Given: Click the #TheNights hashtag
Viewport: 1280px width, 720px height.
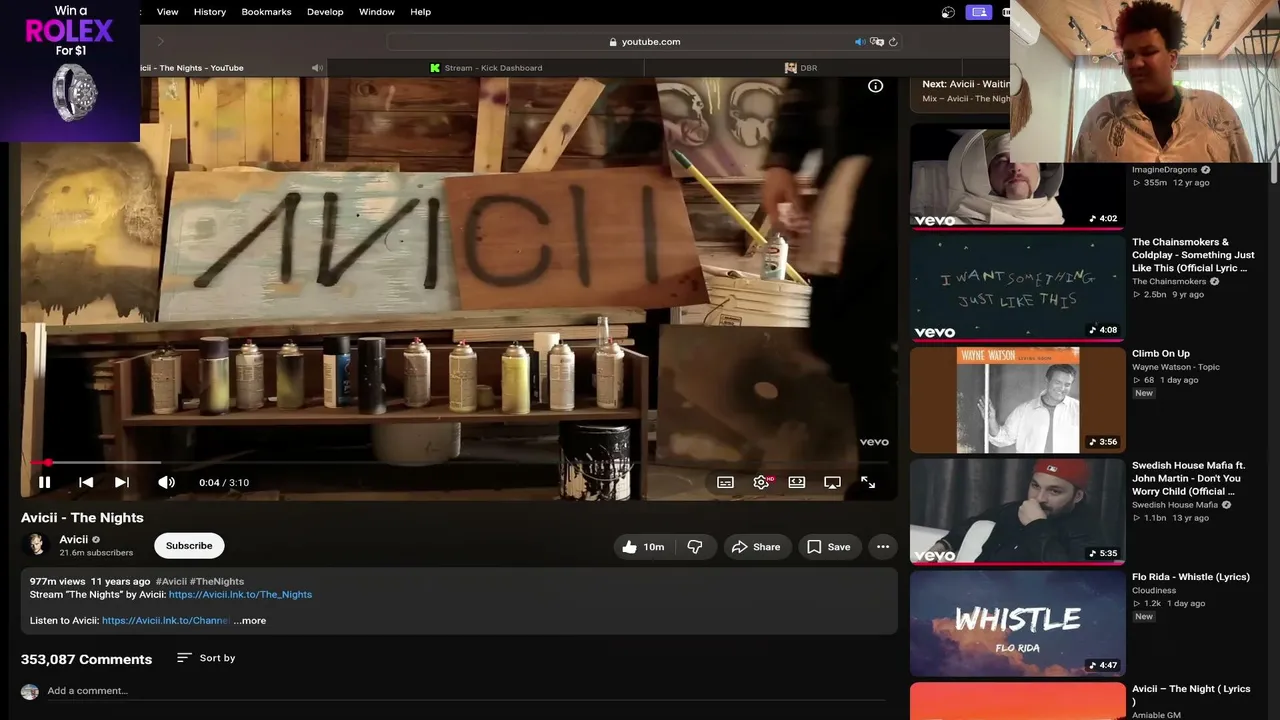Looking at the screenshot, I should click(x=217, y=581).
